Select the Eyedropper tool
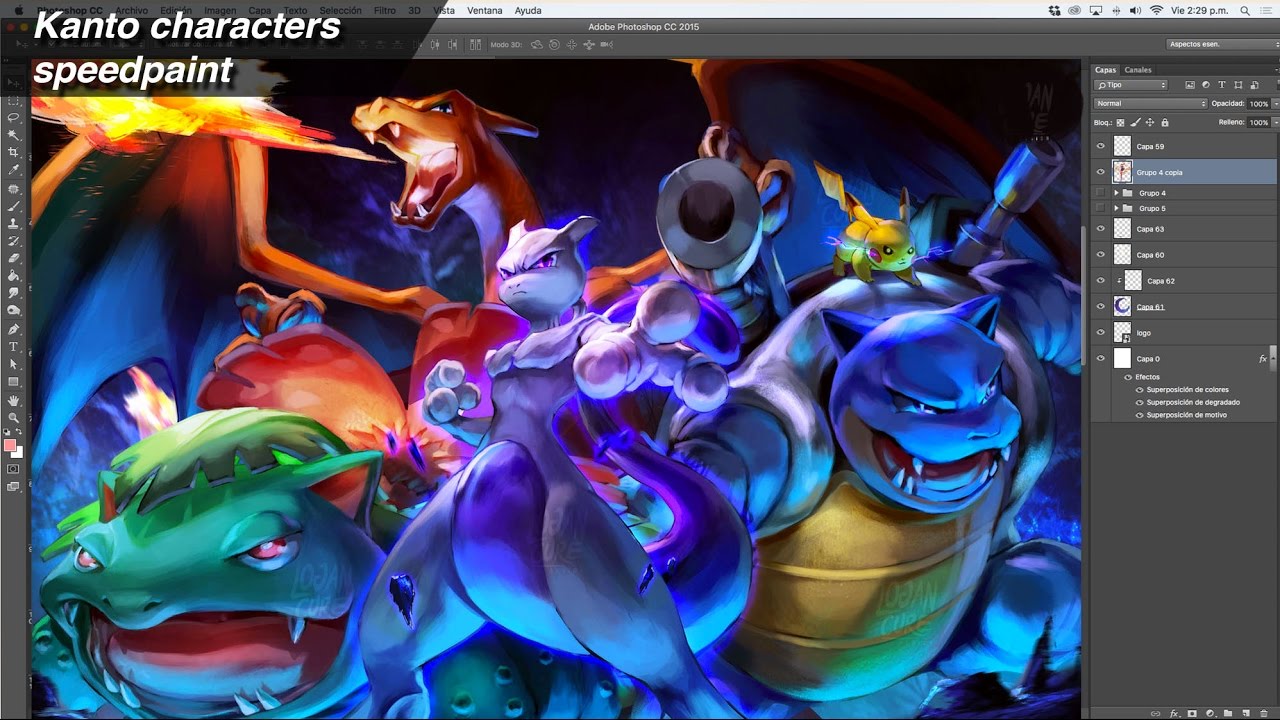 13,170
